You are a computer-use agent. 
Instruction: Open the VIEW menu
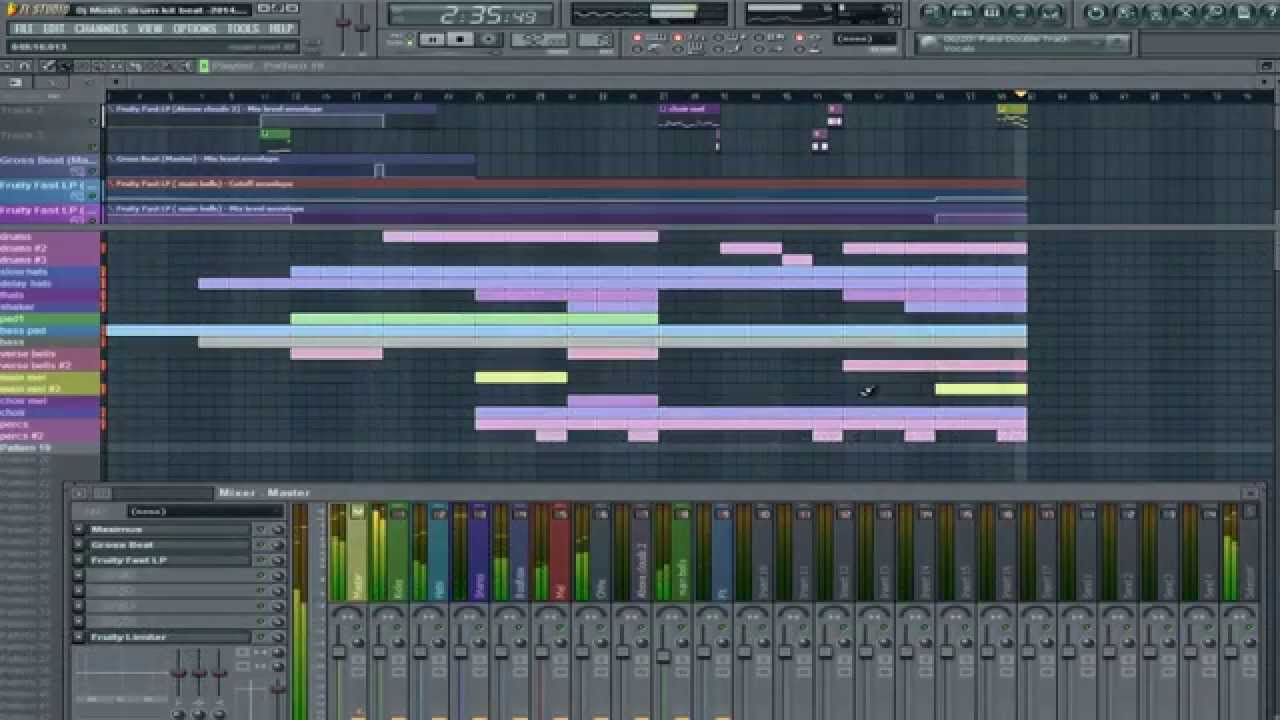pyautogui.click(x=150, y=28)
